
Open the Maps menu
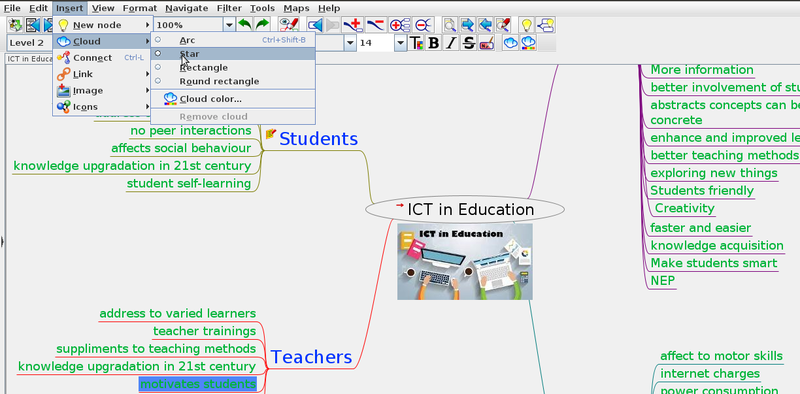pyautogui.click(x=296, y=8)
